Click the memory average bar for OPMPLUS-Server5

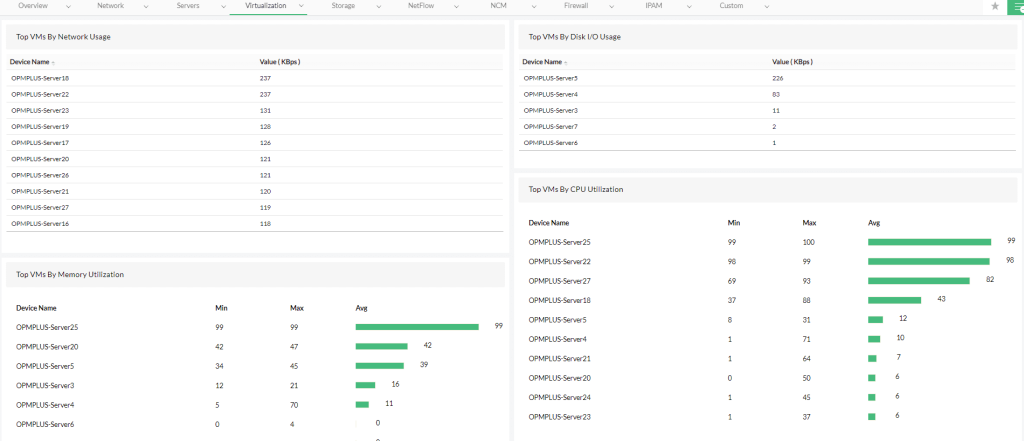pos(379,365)
